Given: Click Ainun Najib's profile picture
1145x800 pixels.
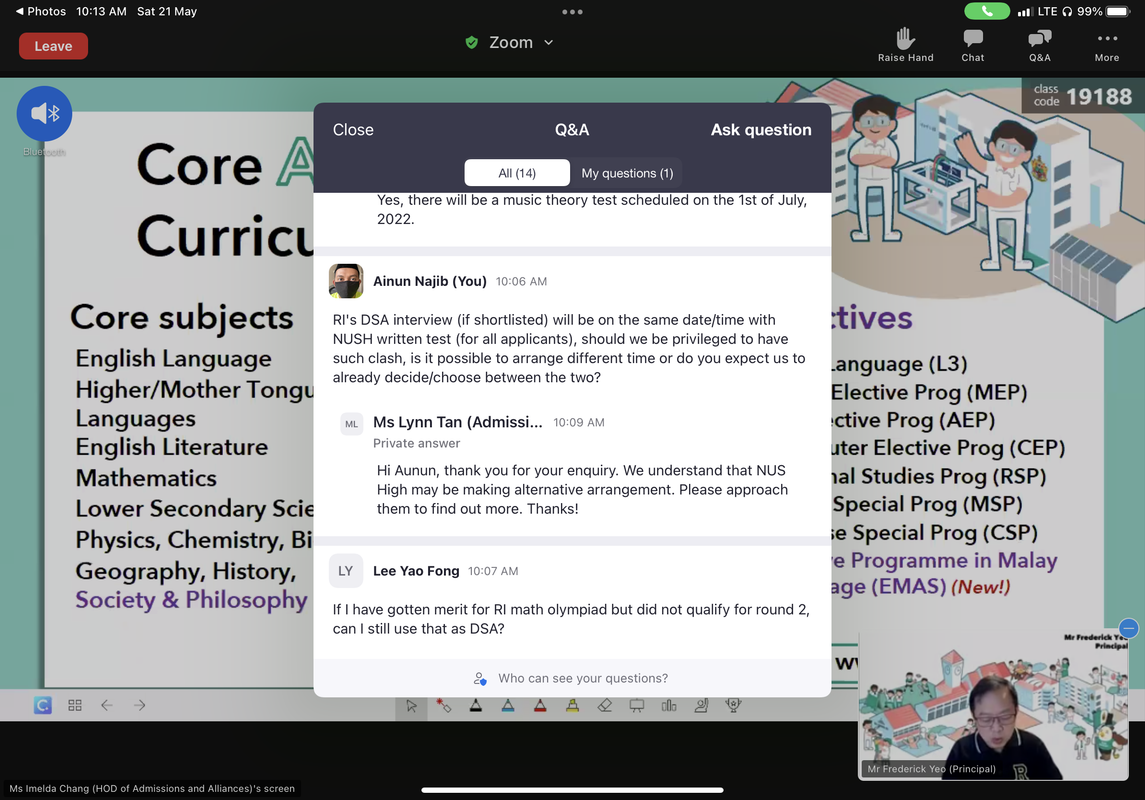Looking at the screenshot, I should [x=346, y=281].
